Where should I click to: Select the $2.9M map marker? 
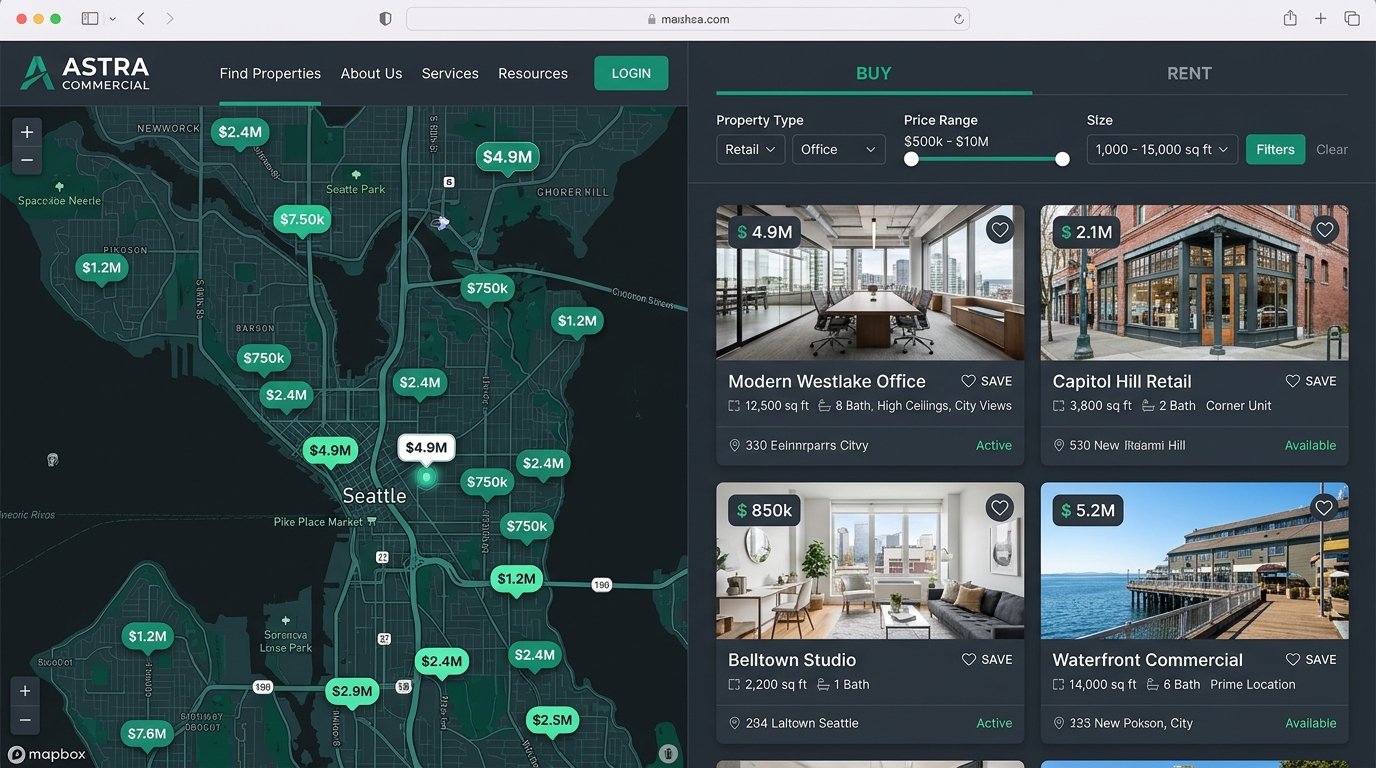(x=352, y=692)
